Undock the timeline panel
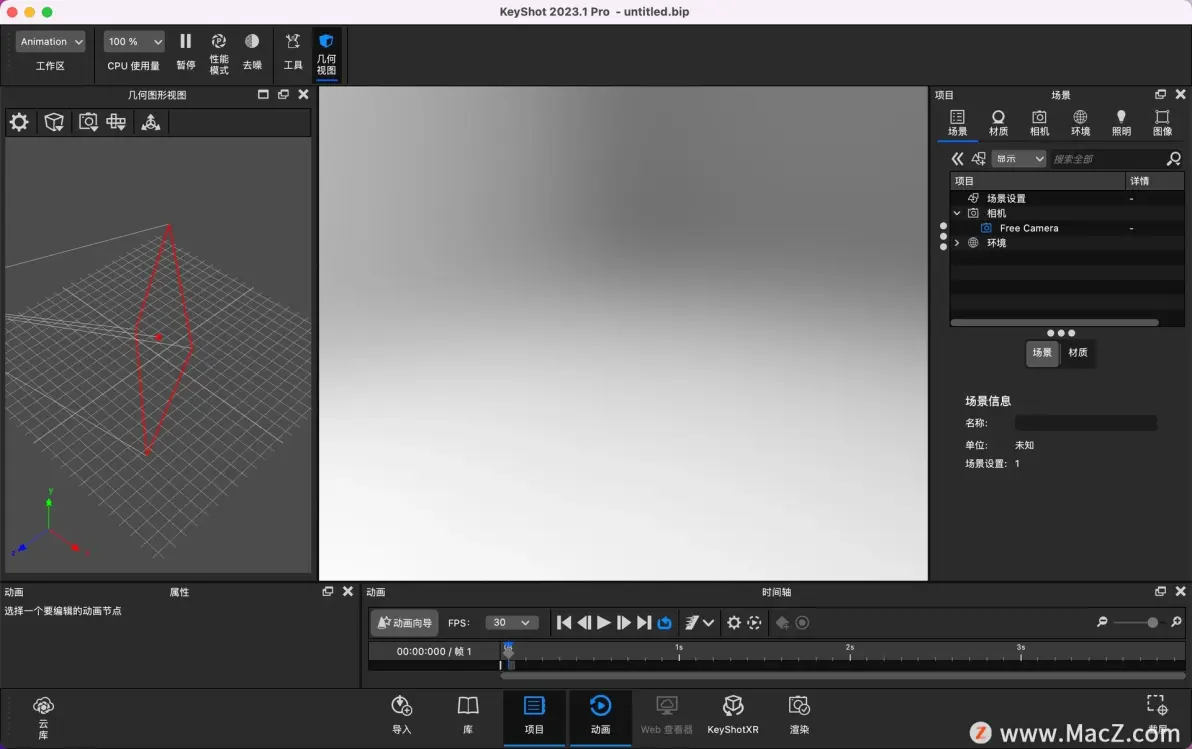1192x749 pixels. coord(1160,591)
